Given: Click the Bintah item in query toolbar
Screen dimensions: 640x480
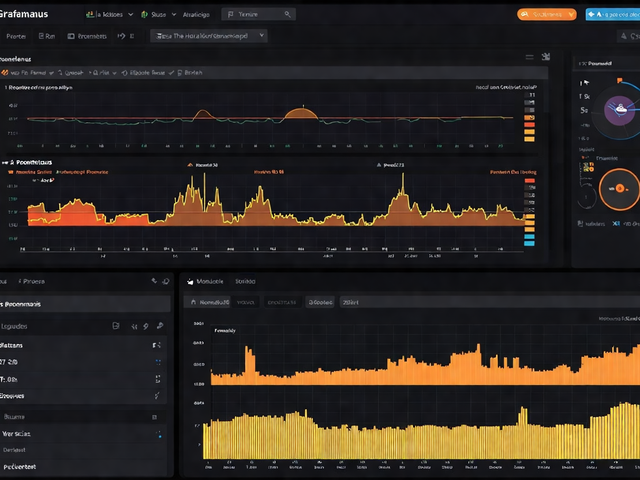Looking at the screenshot, I should 193,73.
